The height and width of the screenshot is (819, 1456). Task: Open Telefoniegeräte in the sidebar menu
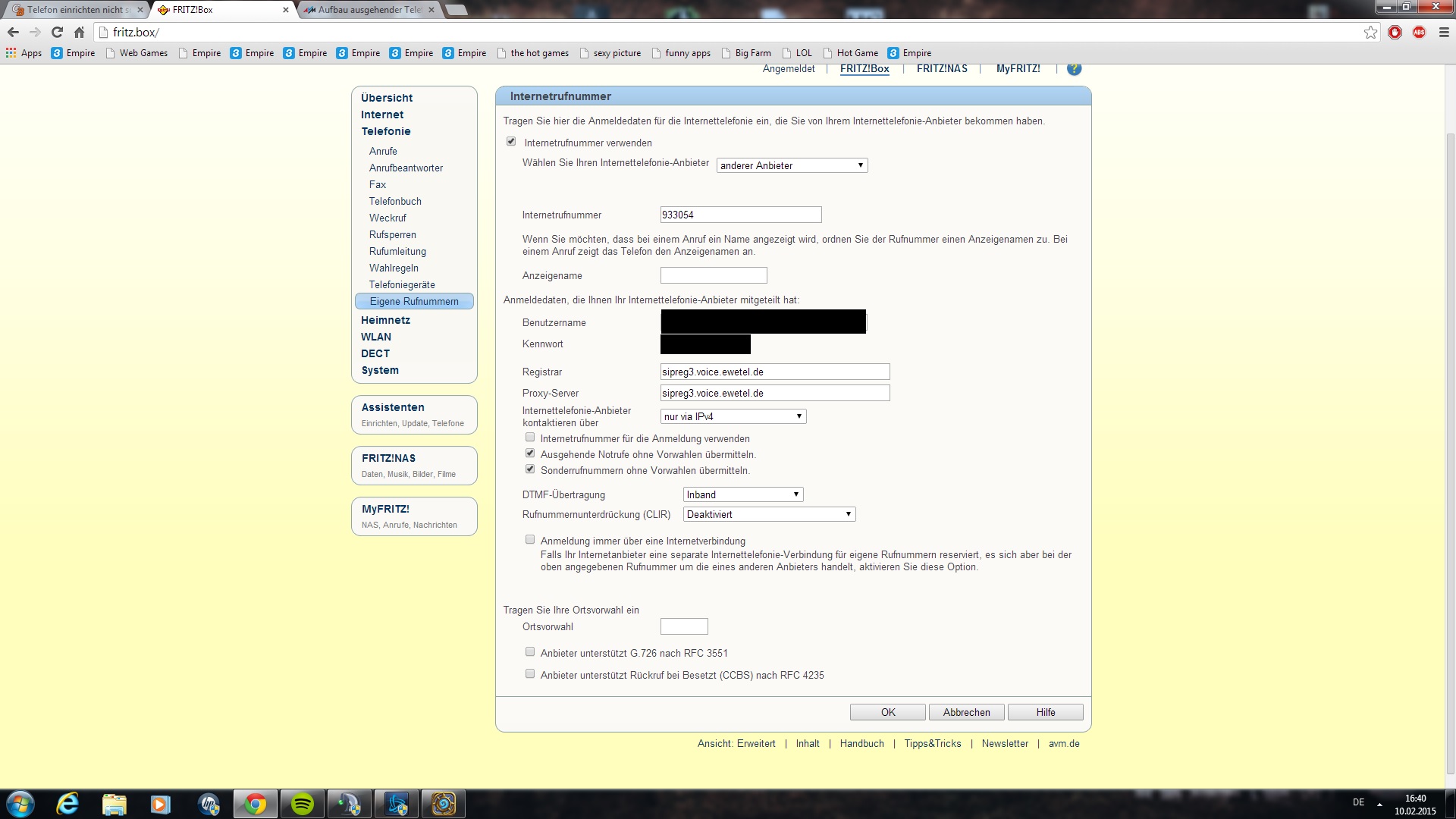click(402, 284)
